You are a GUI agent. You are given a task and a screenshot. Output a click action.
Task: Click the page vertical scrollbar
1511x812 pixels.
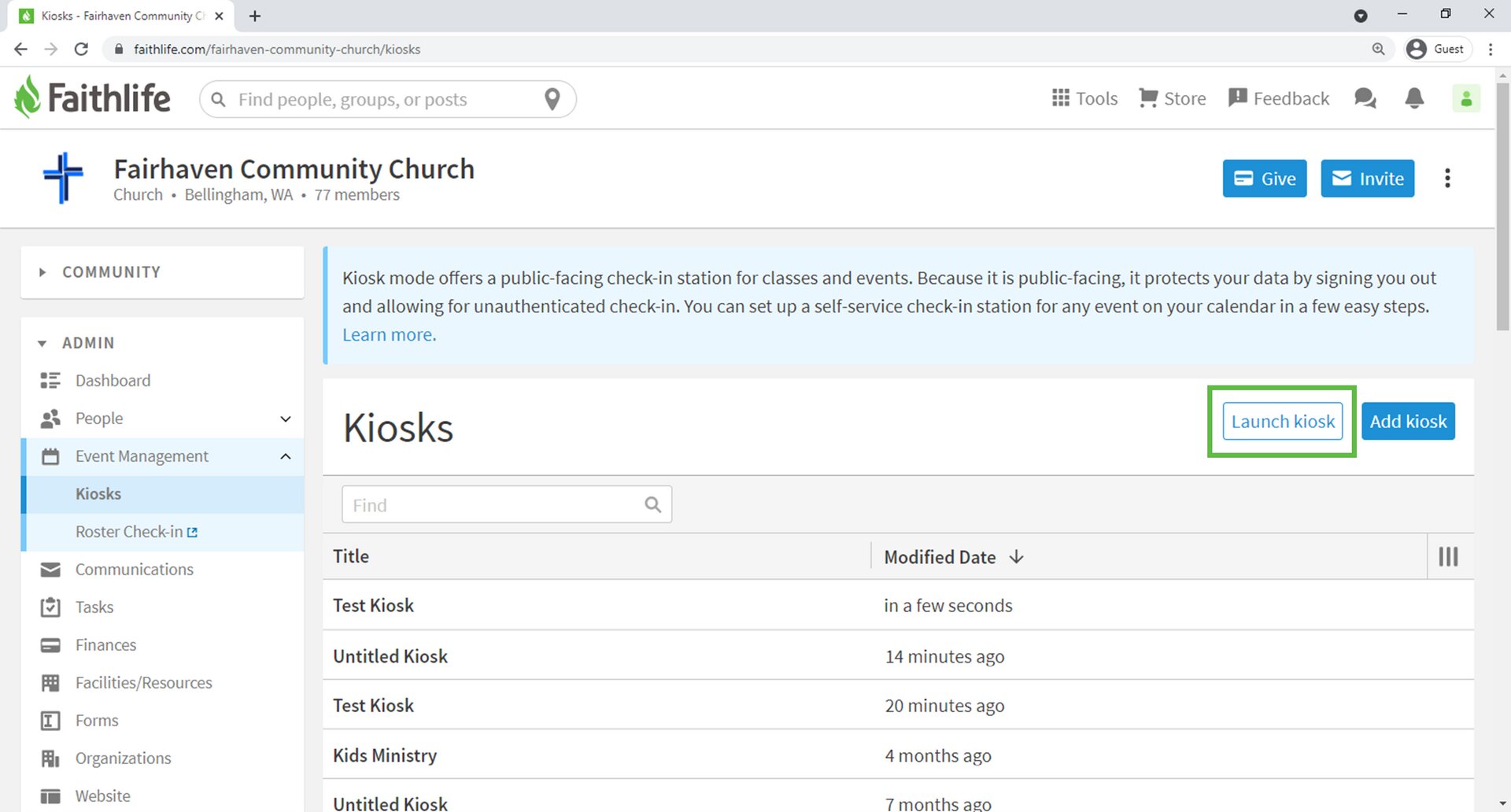click(1503, 205)
